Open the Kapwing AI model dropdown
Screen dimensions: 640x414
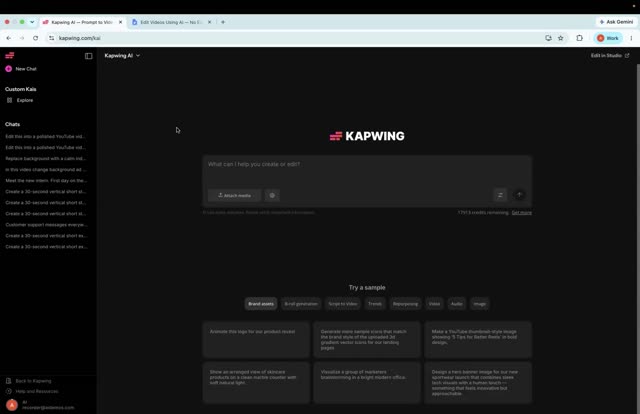click(x=122, y=56)
